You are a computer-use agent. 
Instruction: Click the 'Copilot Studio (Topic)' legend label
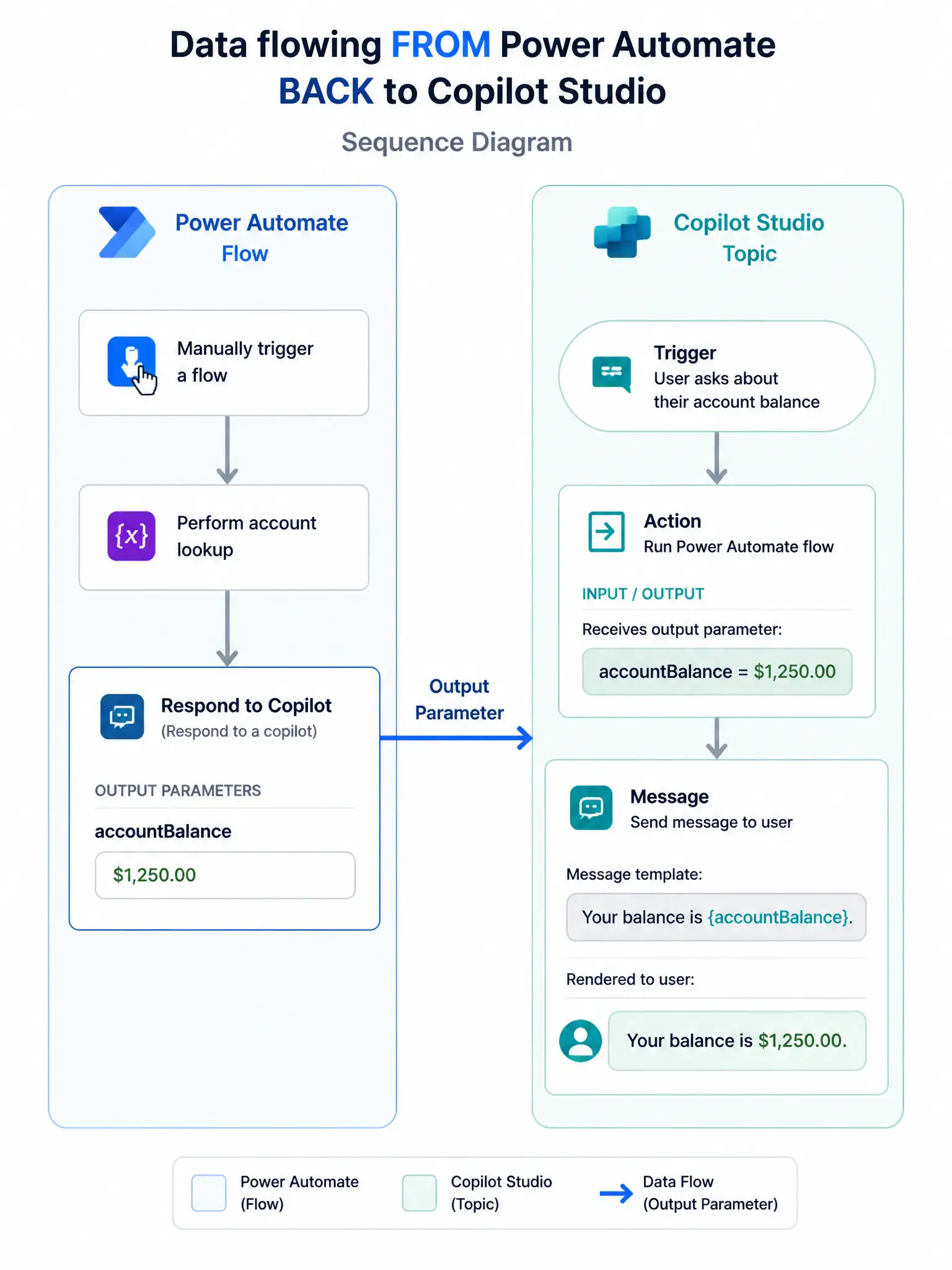coord(501,1192)
